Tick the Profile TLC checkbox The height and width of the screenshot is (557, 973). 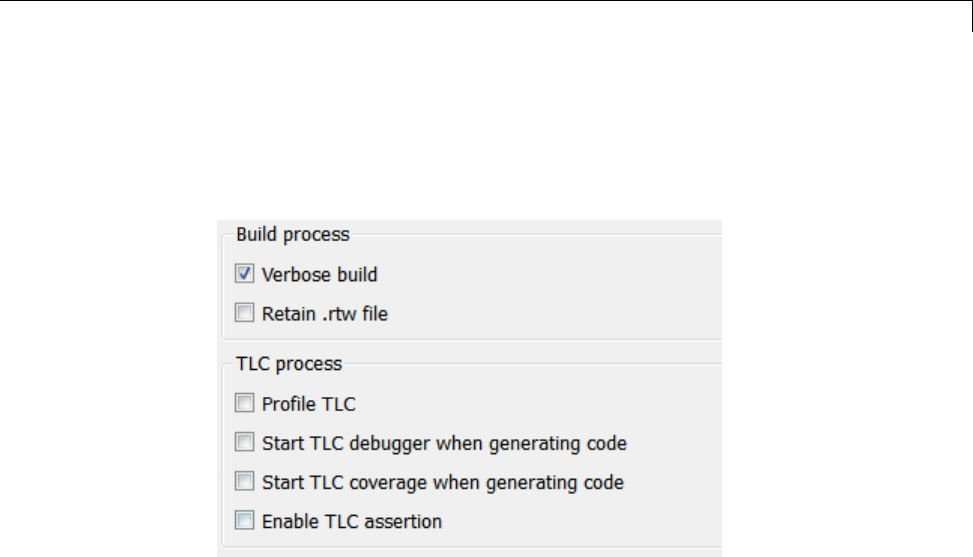pyautogui.click(x=245, y=405)
